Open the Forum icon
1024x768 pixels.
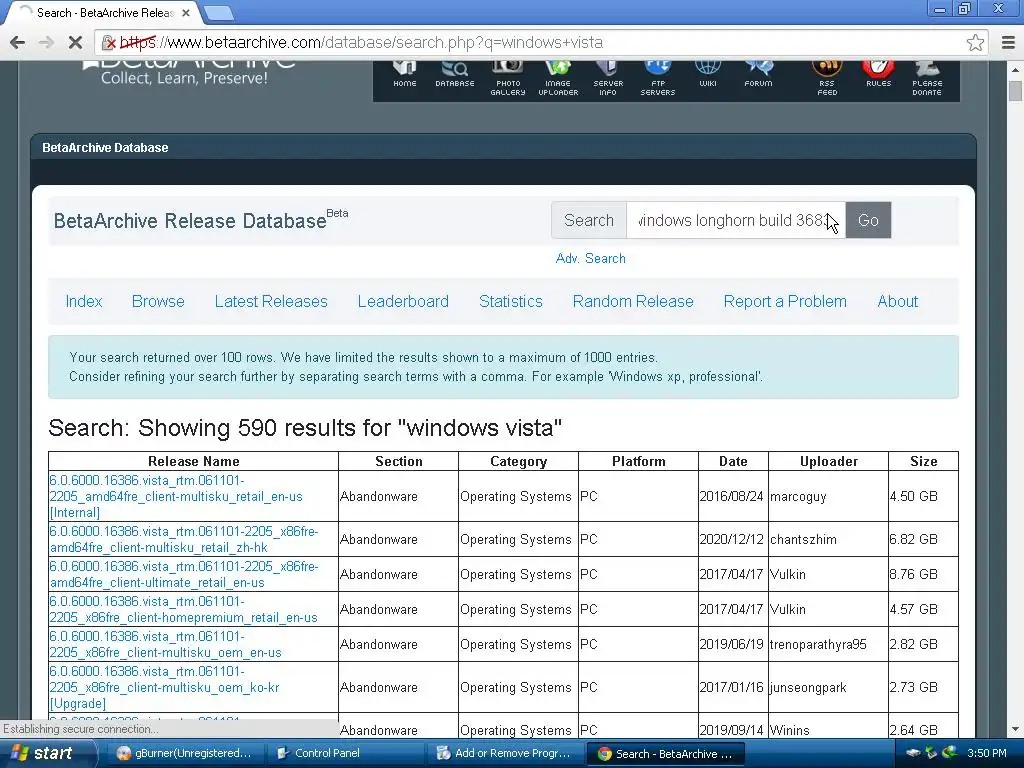pos(758,73)
